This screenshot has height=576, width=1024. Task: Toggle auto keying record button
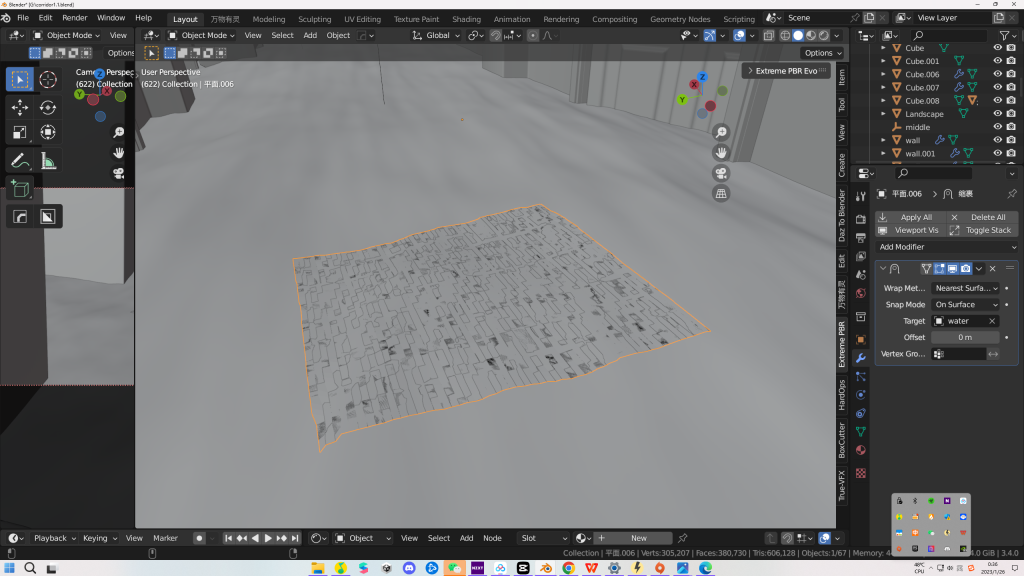(199, 538)
